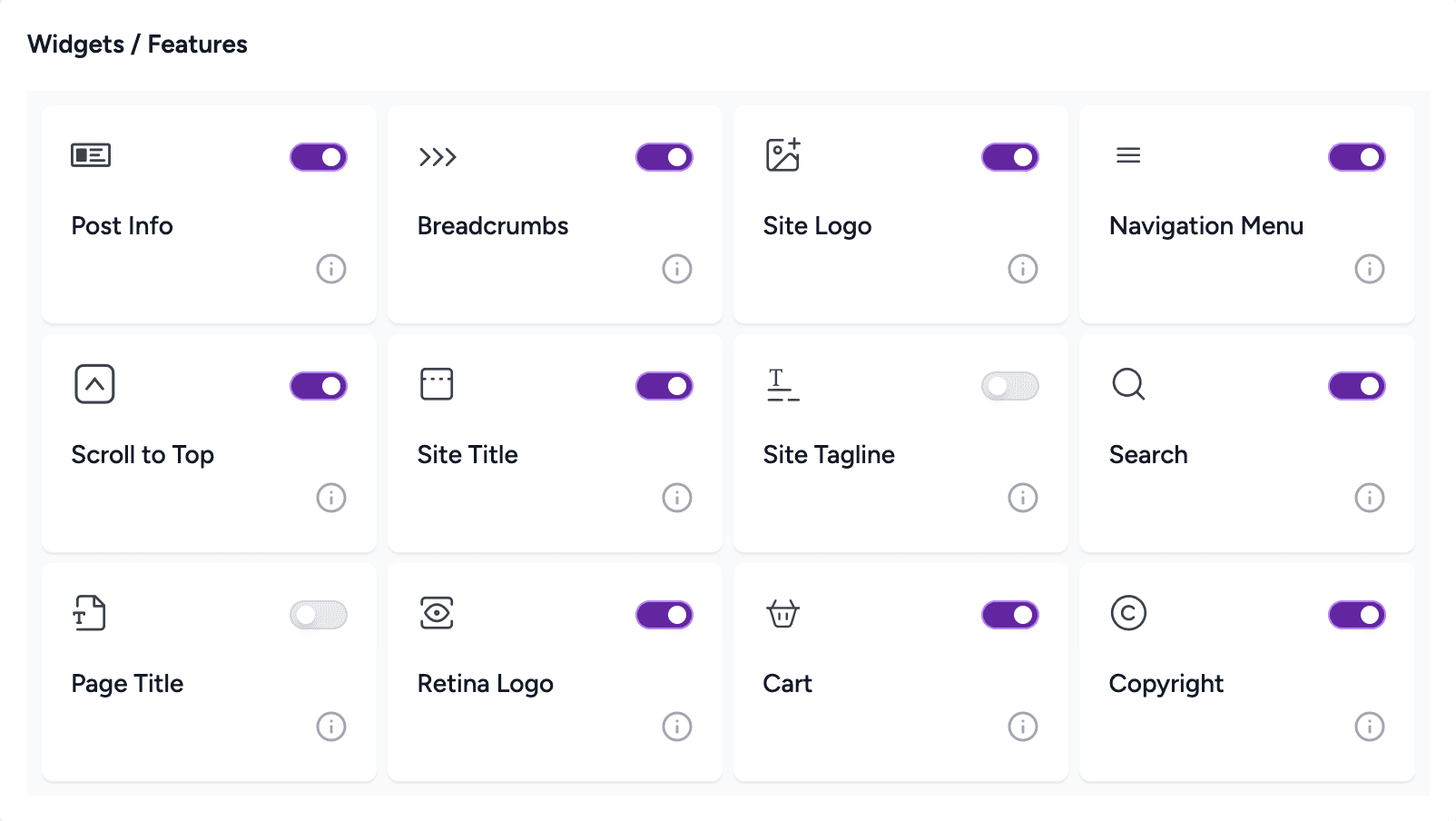Screen dimensions: 1456x821
Task: Select the Site Logo image icon
Action: click(x=783, y=154)
